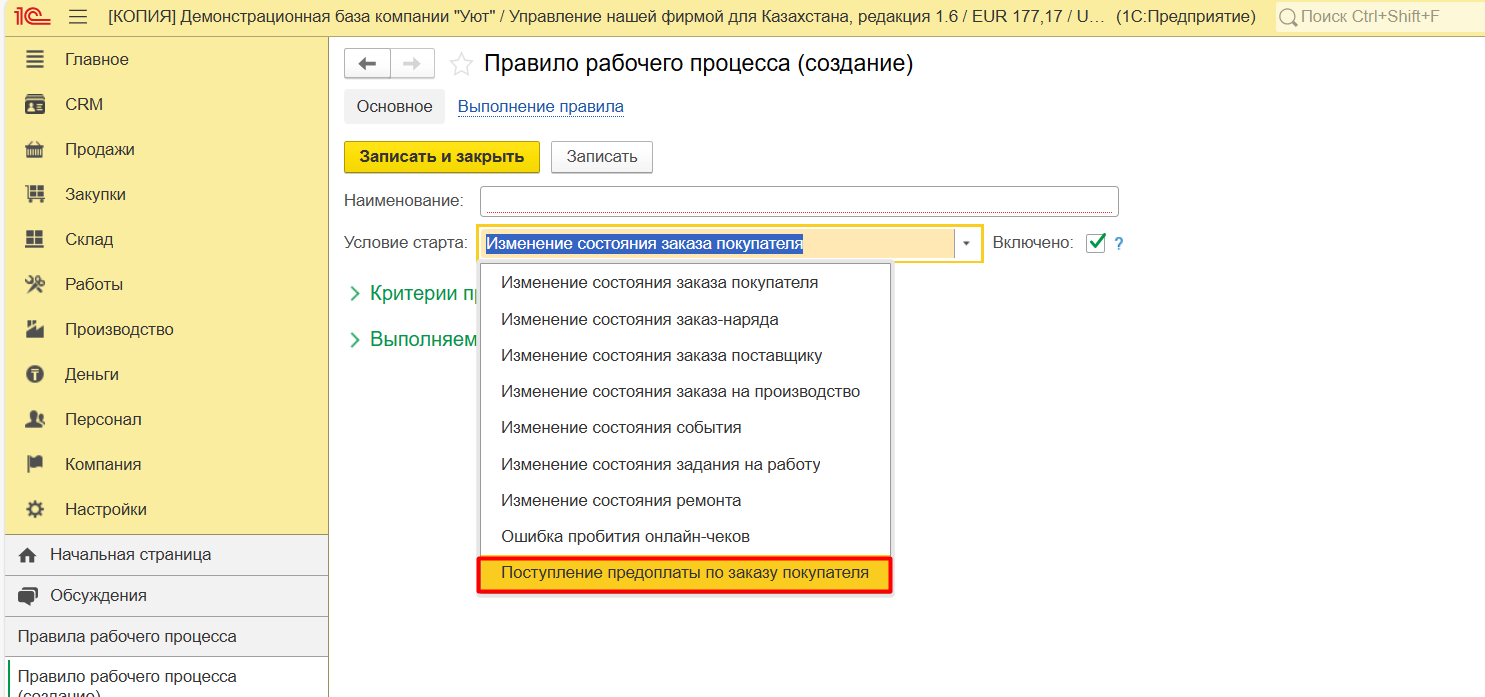1485x697 pixels.
Task: Click the Закупки shopping cart icon
Action: (x=35, y=195)
